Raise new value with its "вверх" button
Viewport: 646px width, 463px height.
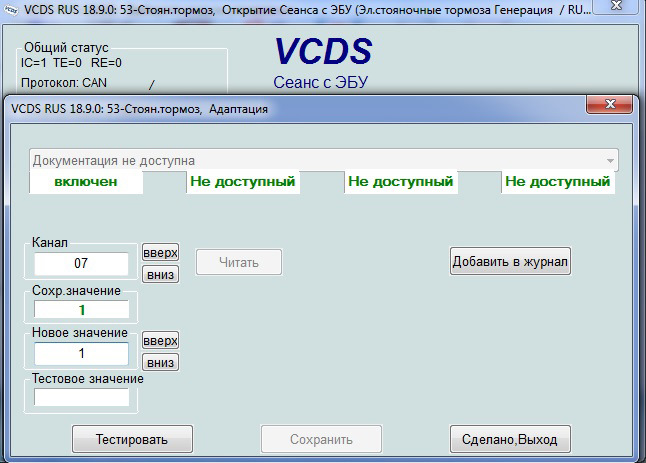click(160, 340)
